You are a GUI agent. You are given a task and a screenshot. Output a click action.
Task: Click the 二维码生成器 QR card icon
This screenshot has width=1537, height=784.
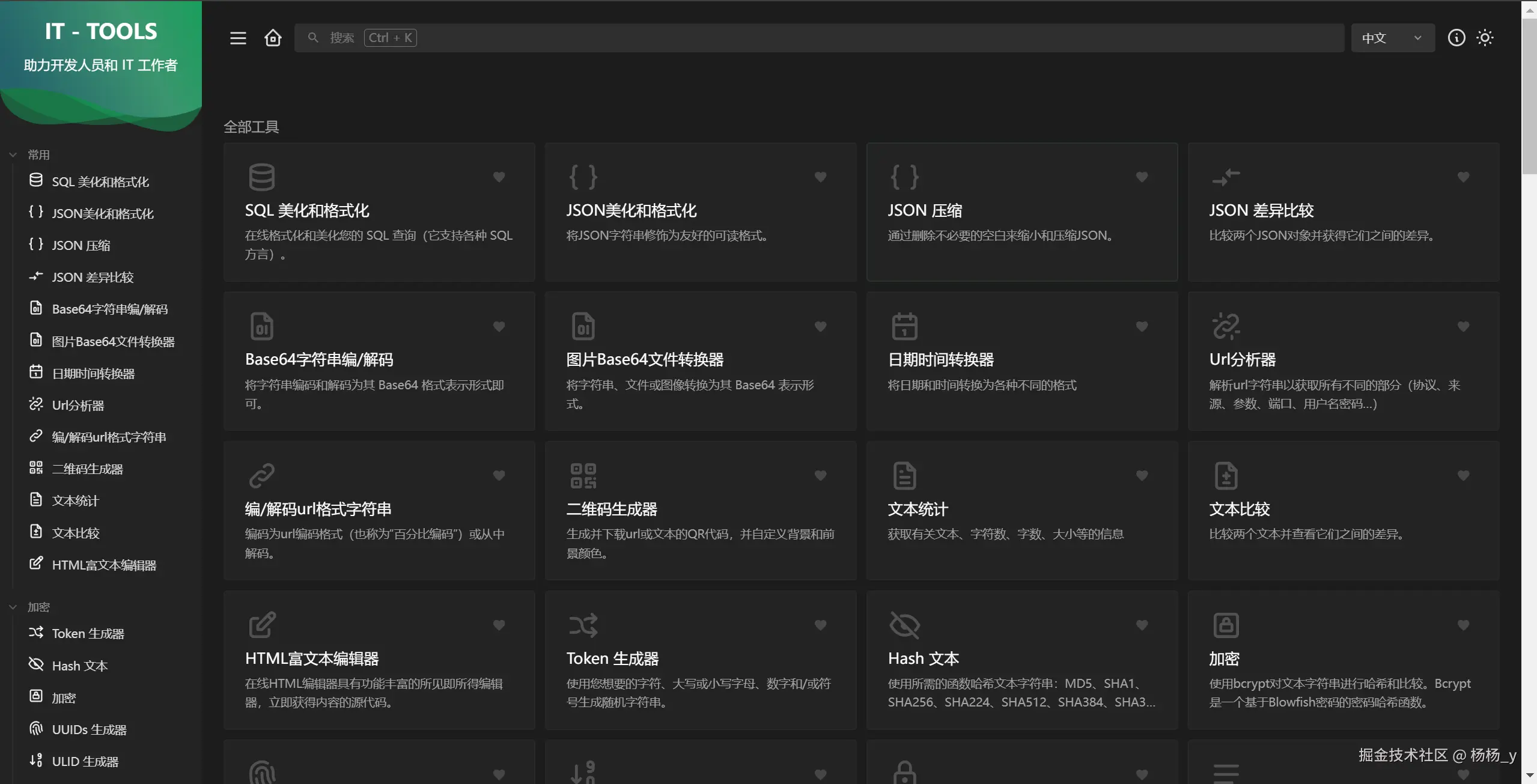[x=583, y=475]
